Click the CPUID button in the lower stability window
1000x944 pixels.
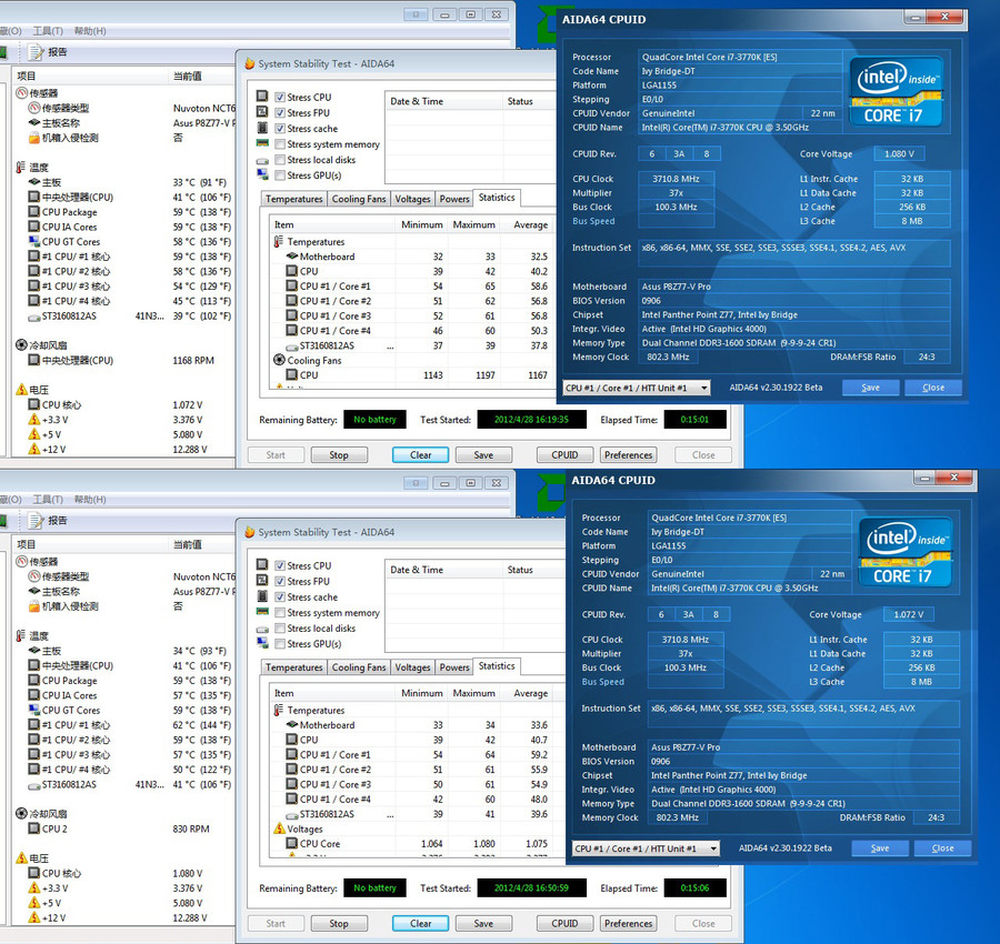click(564, 923)
